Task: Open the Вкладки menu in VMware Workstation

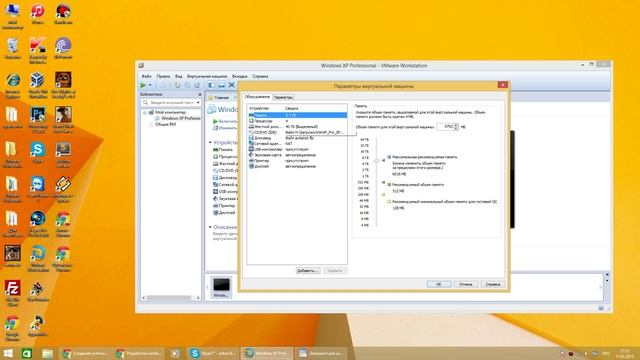Action: point(240,76)
